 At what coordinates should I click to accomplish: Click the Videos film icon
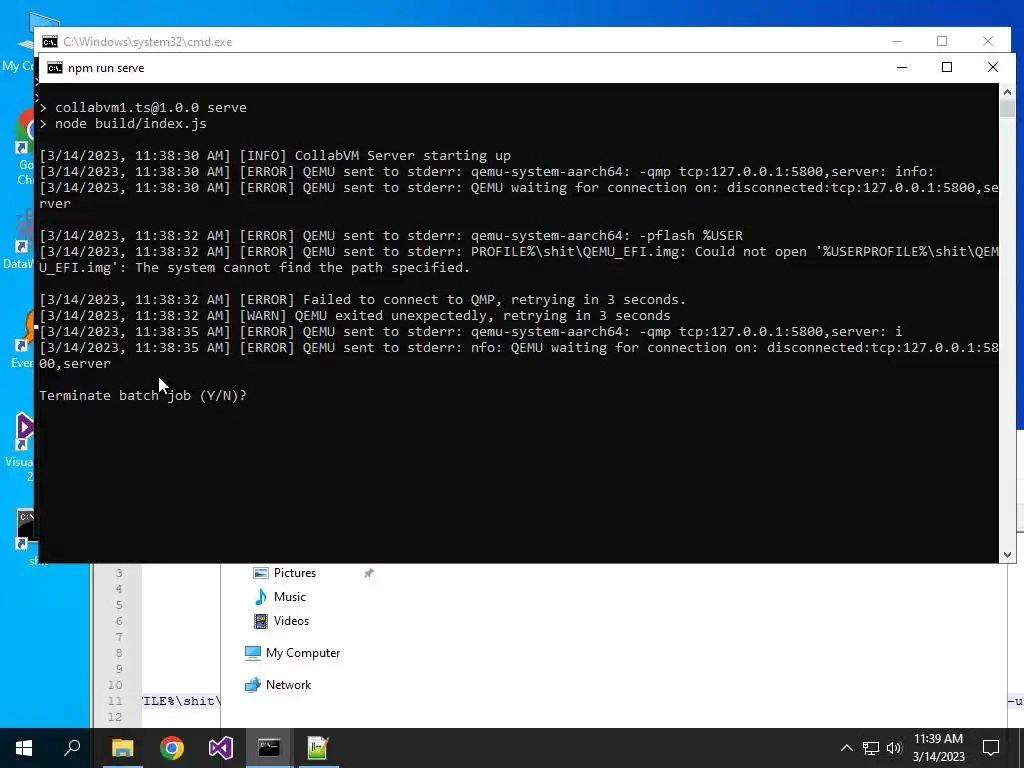pos(261,621)
